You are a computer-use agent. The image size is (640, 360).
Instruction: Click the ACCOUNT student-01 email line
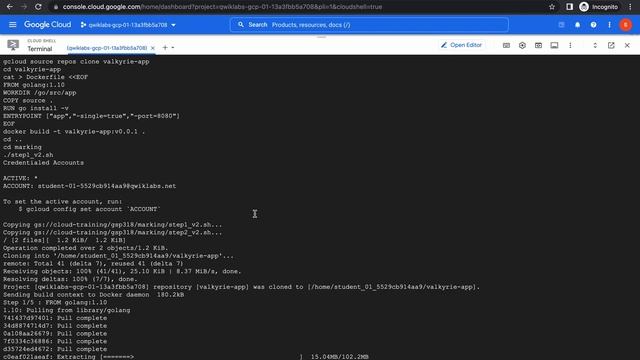(x=89, y=186)
